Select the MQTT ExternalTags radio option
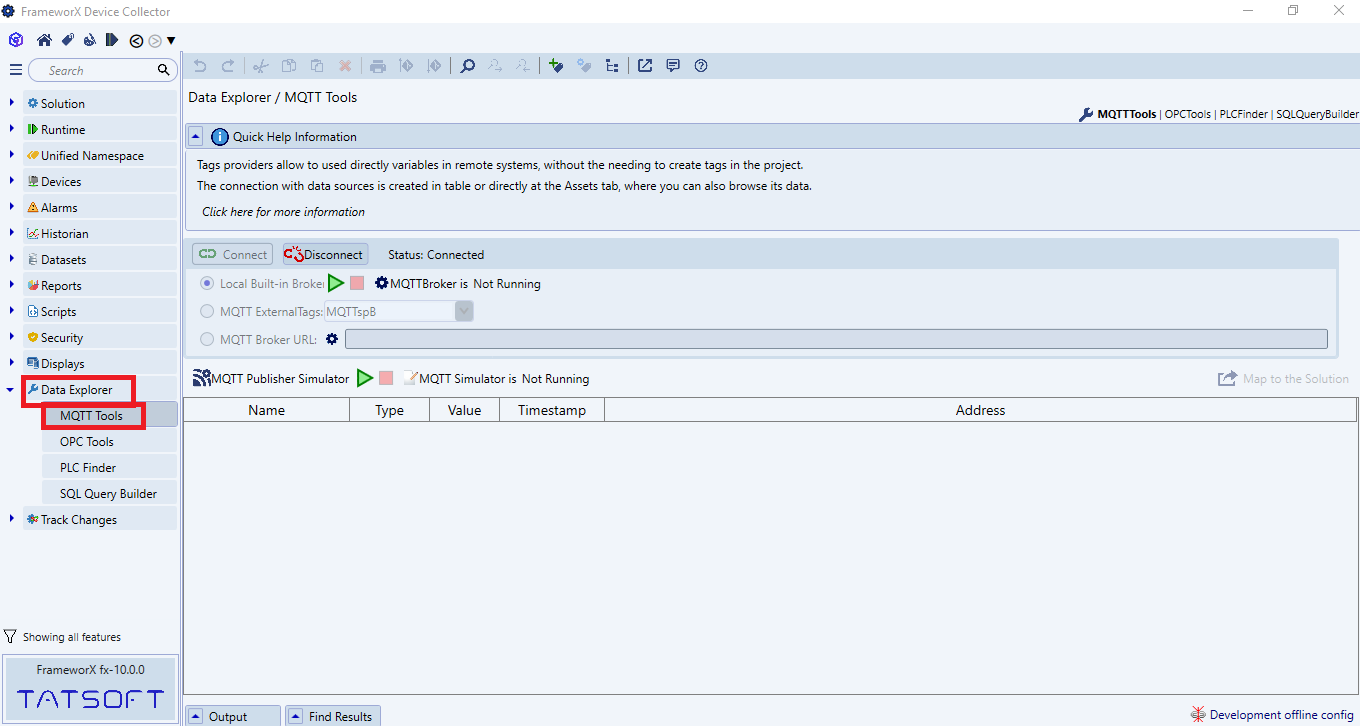Viewport: 1360px width, 726px height. coord(207,311)
